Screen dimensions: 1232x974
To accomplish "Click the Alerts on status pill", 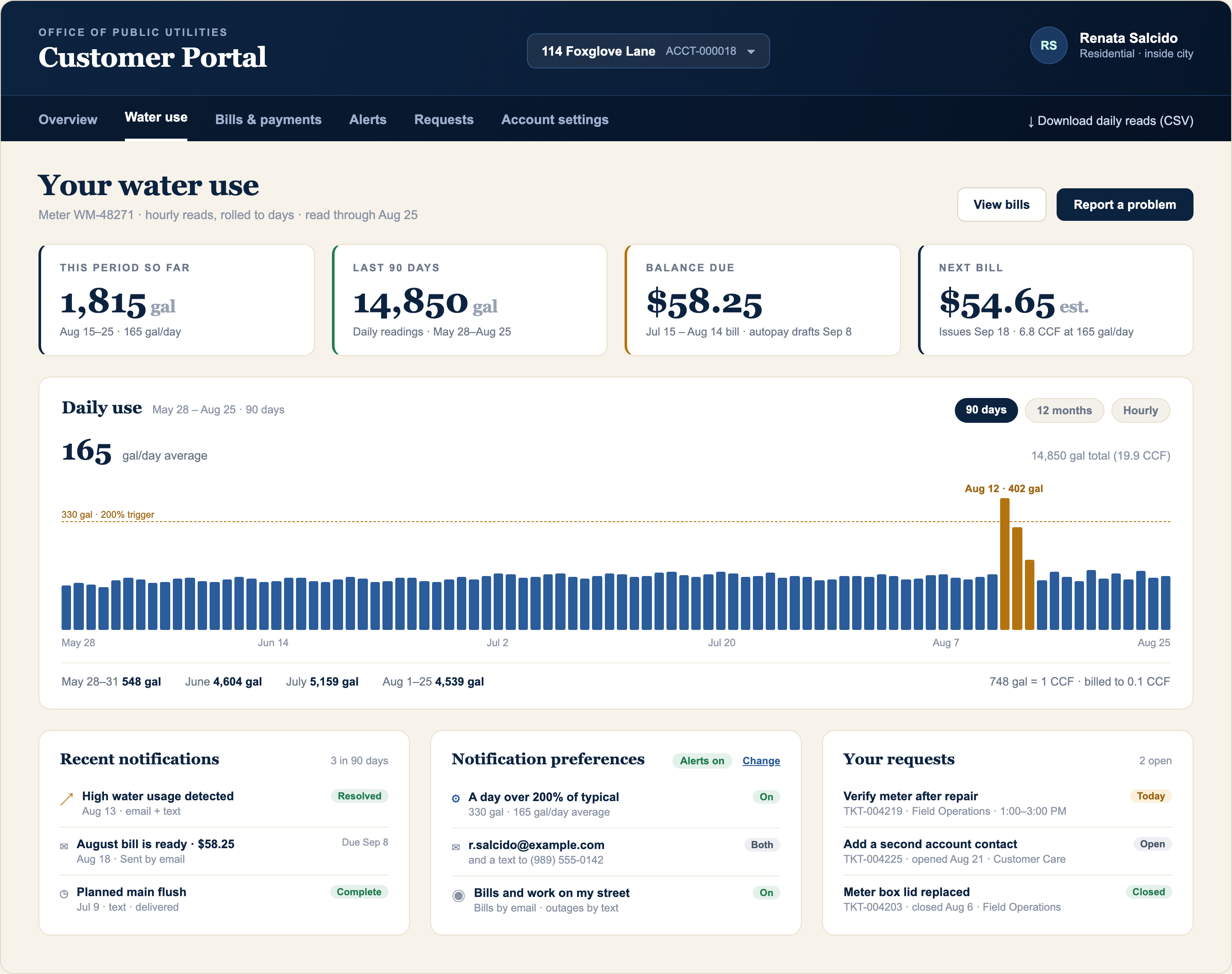I will (x=702, y=761).
